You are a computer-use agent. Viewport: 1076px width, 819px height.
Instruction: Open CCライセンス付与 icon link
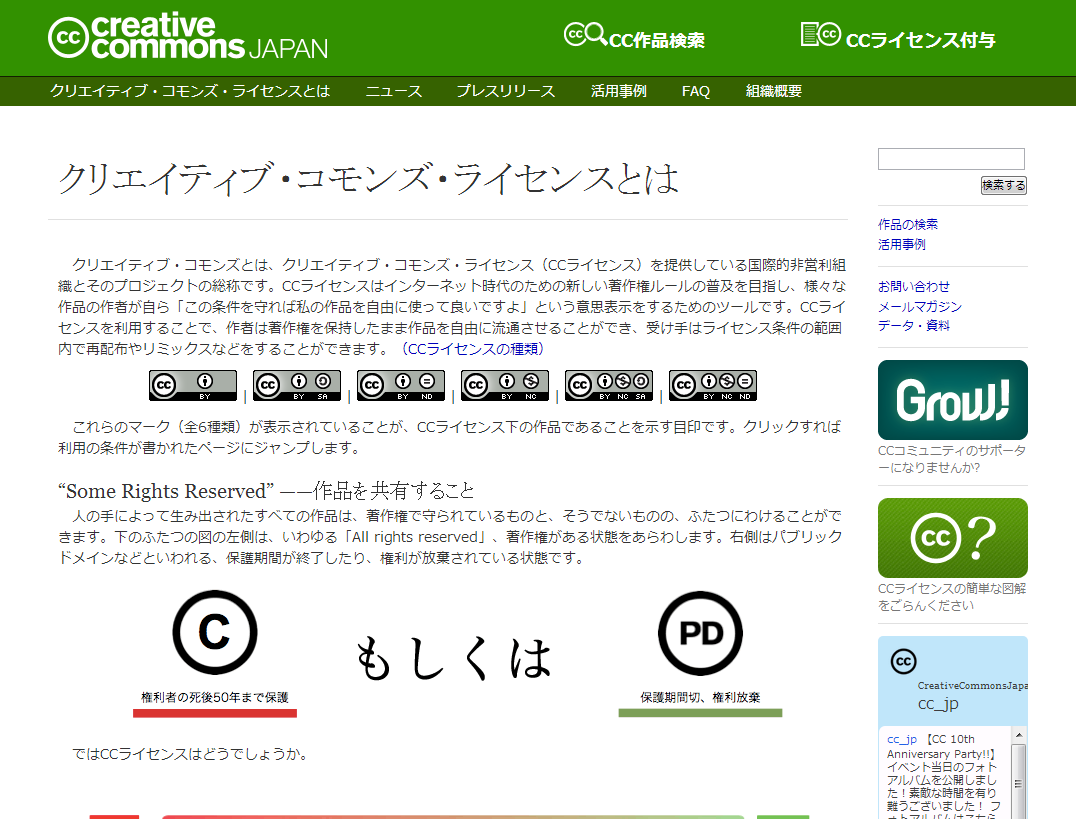(898, 36)
